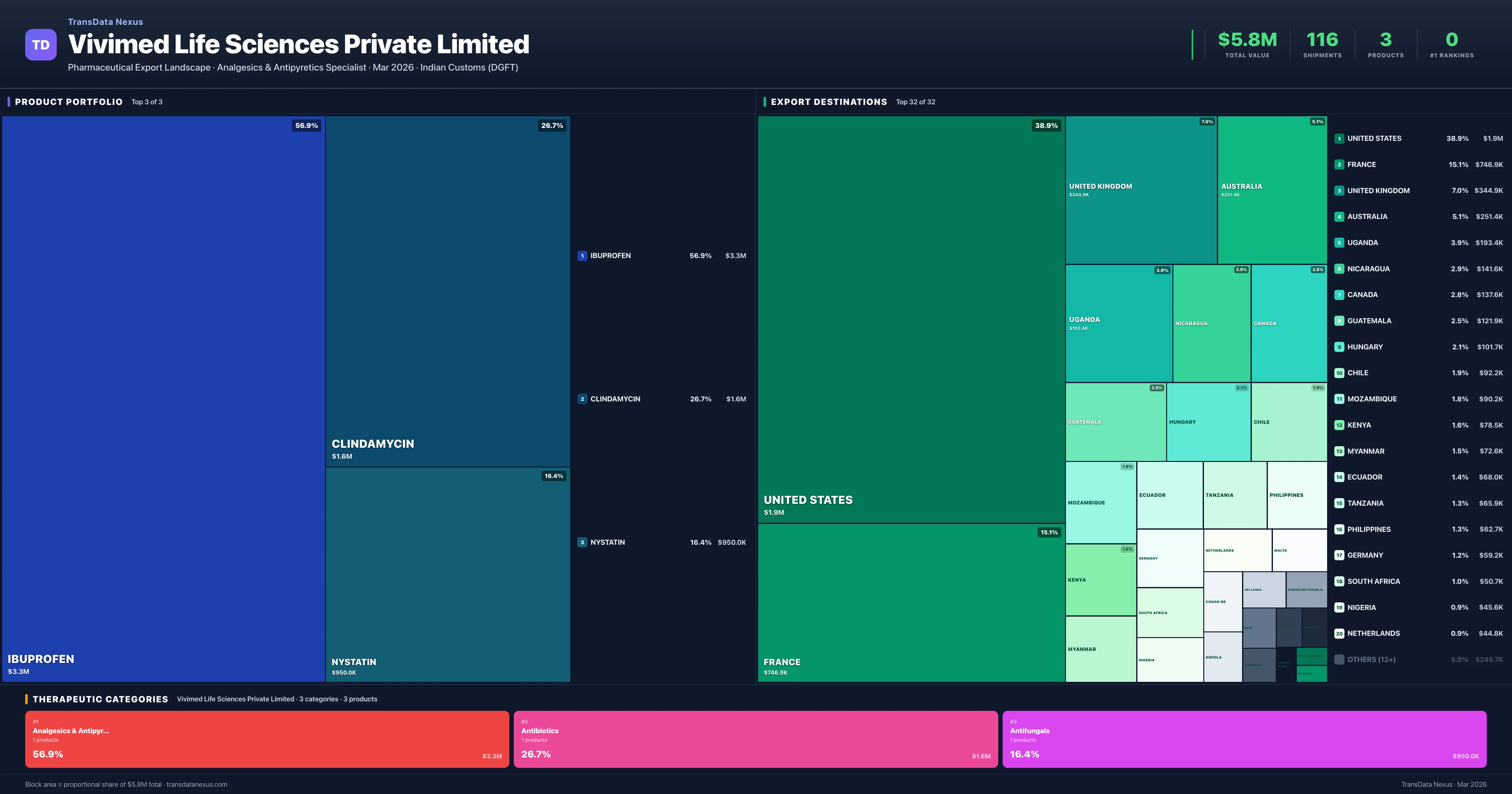Click rank badge 3 beside NYSTATIN legend
This screenshot has width=1512, height=794.
(582, 543)
